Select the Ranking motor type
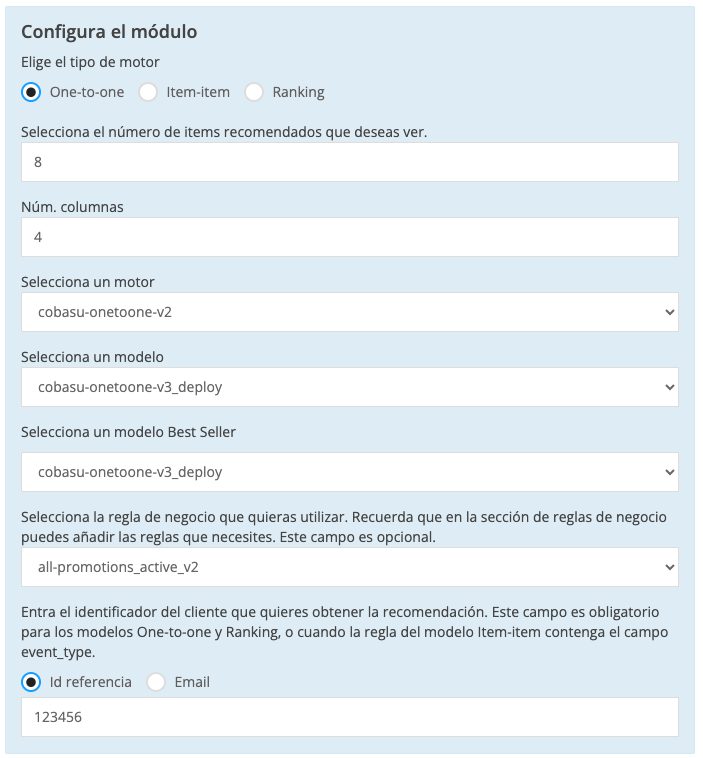The width and height of the screenshot is (703, 758). (x=254, y=92)
